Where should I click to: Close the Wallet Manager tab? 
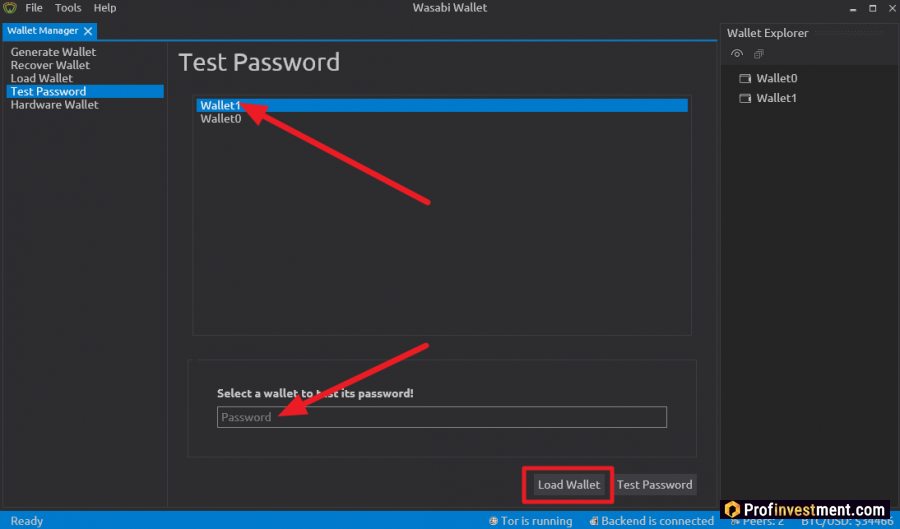coord(88,33)
